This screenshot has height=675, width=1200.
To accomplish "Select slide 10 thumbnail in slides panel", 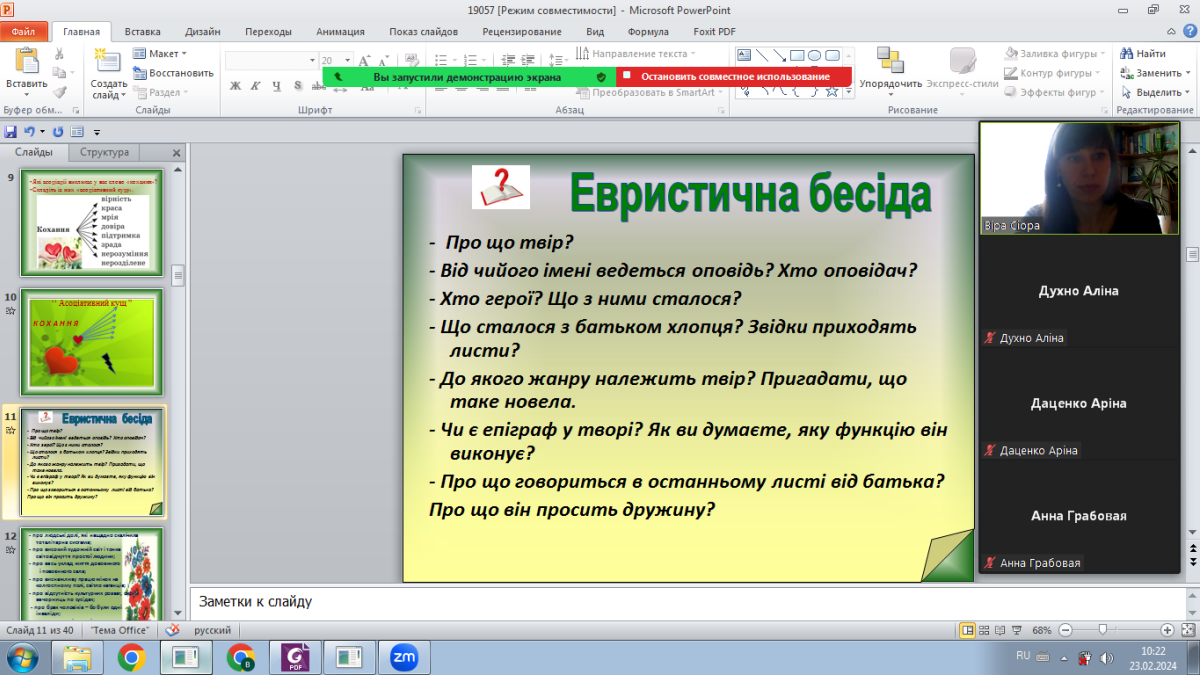I will 91,343.
